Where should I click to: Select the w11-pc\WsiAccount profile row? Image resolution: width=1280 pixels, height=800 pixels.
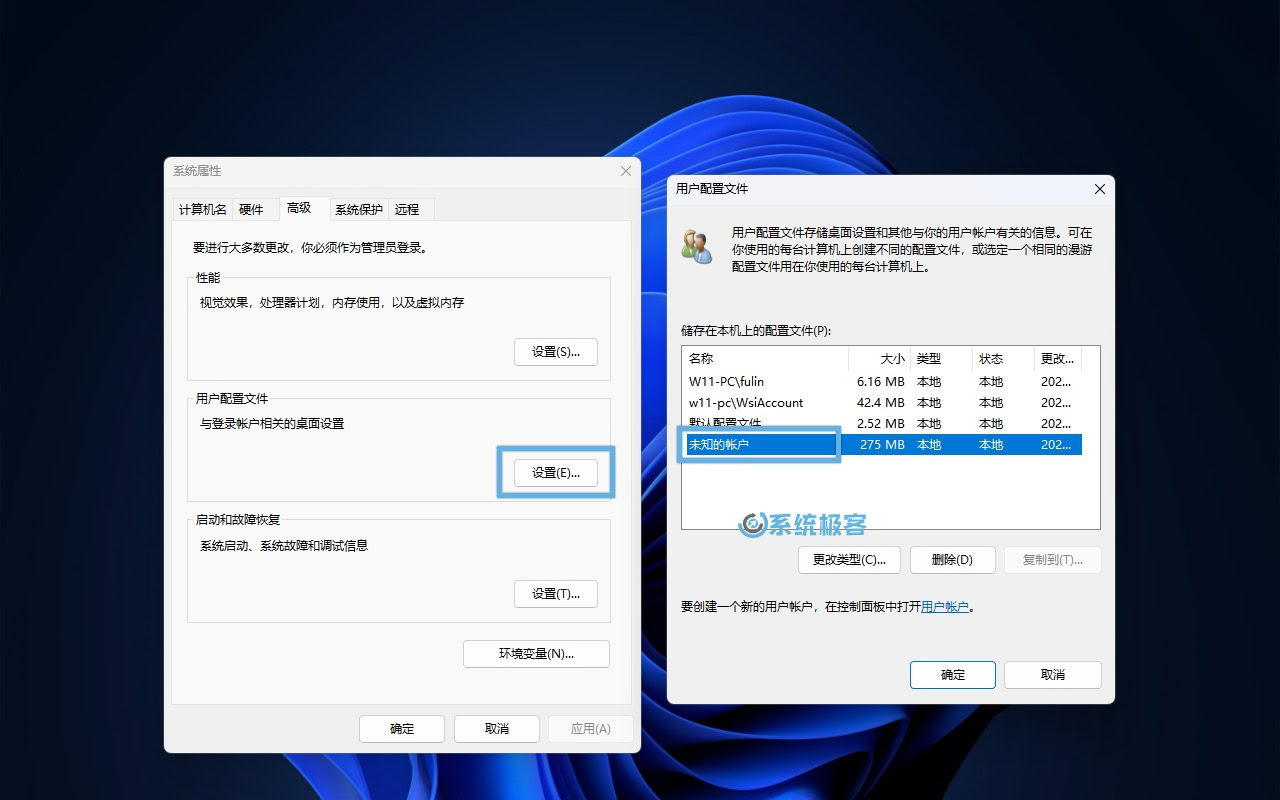882,402
